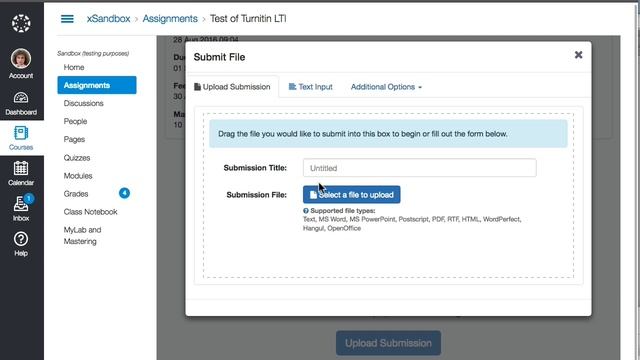
Task: Click the 'Submit File' dialog title
Action: [x=219, y=57]
